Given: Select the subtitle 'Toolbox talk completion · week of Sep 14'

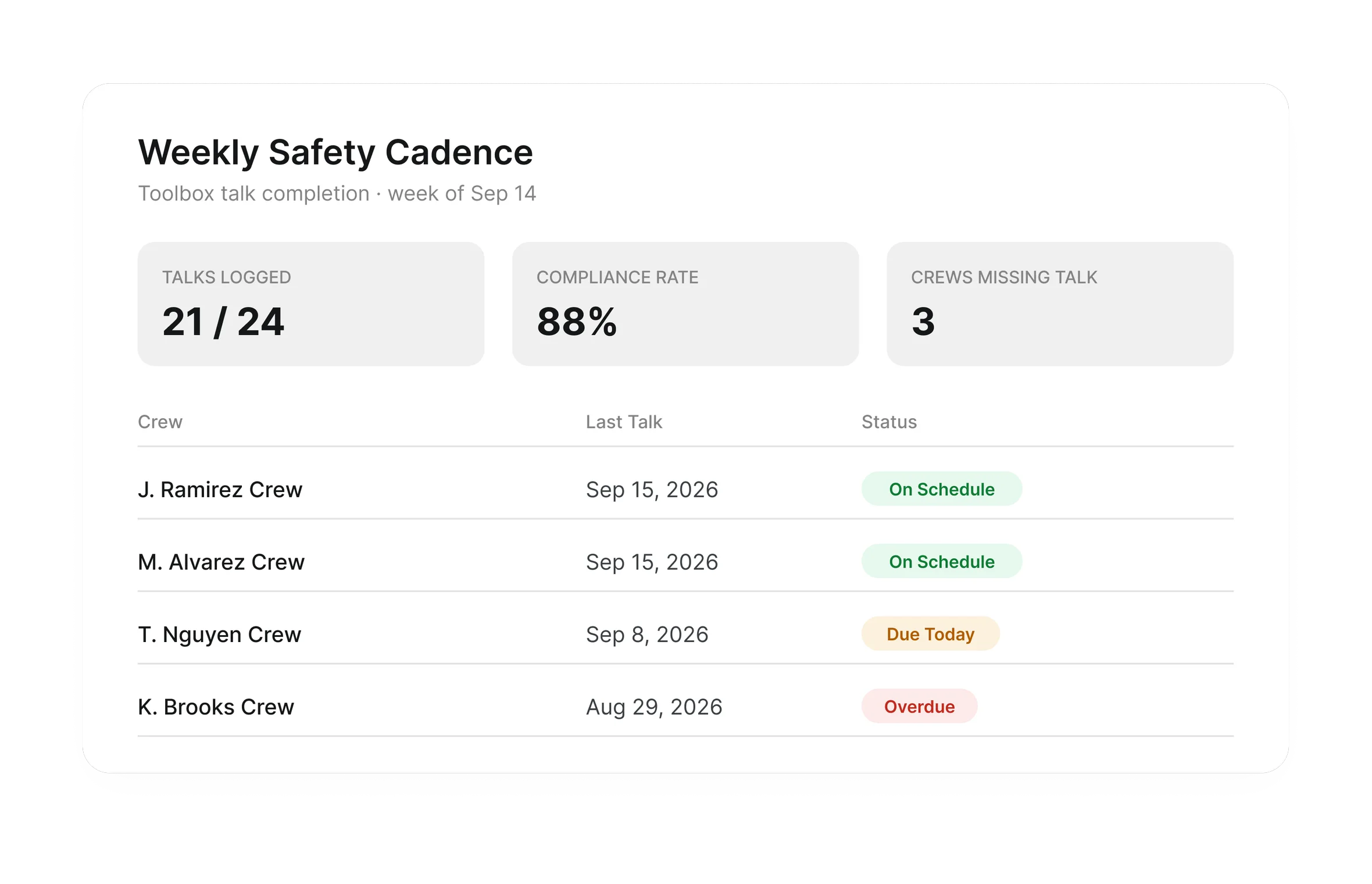Looking at the screenshot, I should click(337, 194).
